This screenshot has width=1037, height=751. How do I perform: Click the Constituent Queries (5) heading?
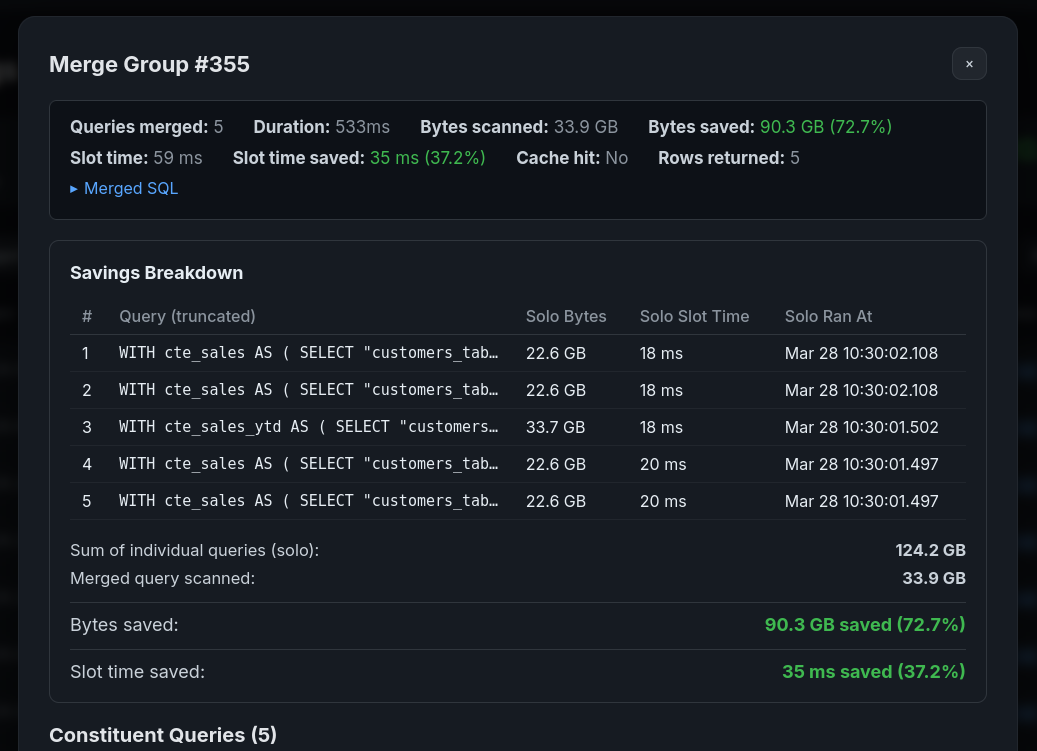coord(163,735)
